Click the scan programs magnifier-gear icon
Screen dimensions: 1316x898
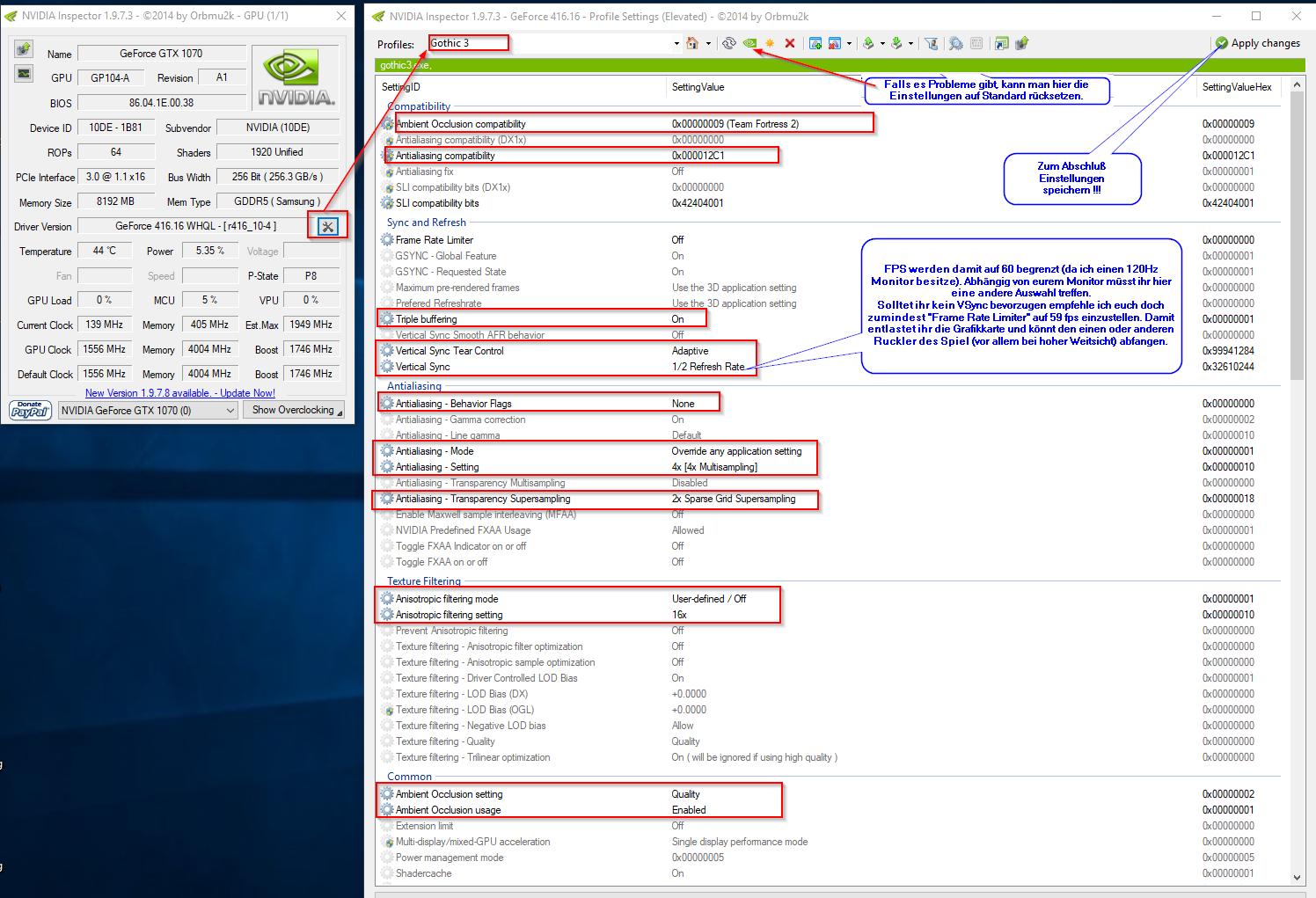pyautogui.click(x=956, y=43)
